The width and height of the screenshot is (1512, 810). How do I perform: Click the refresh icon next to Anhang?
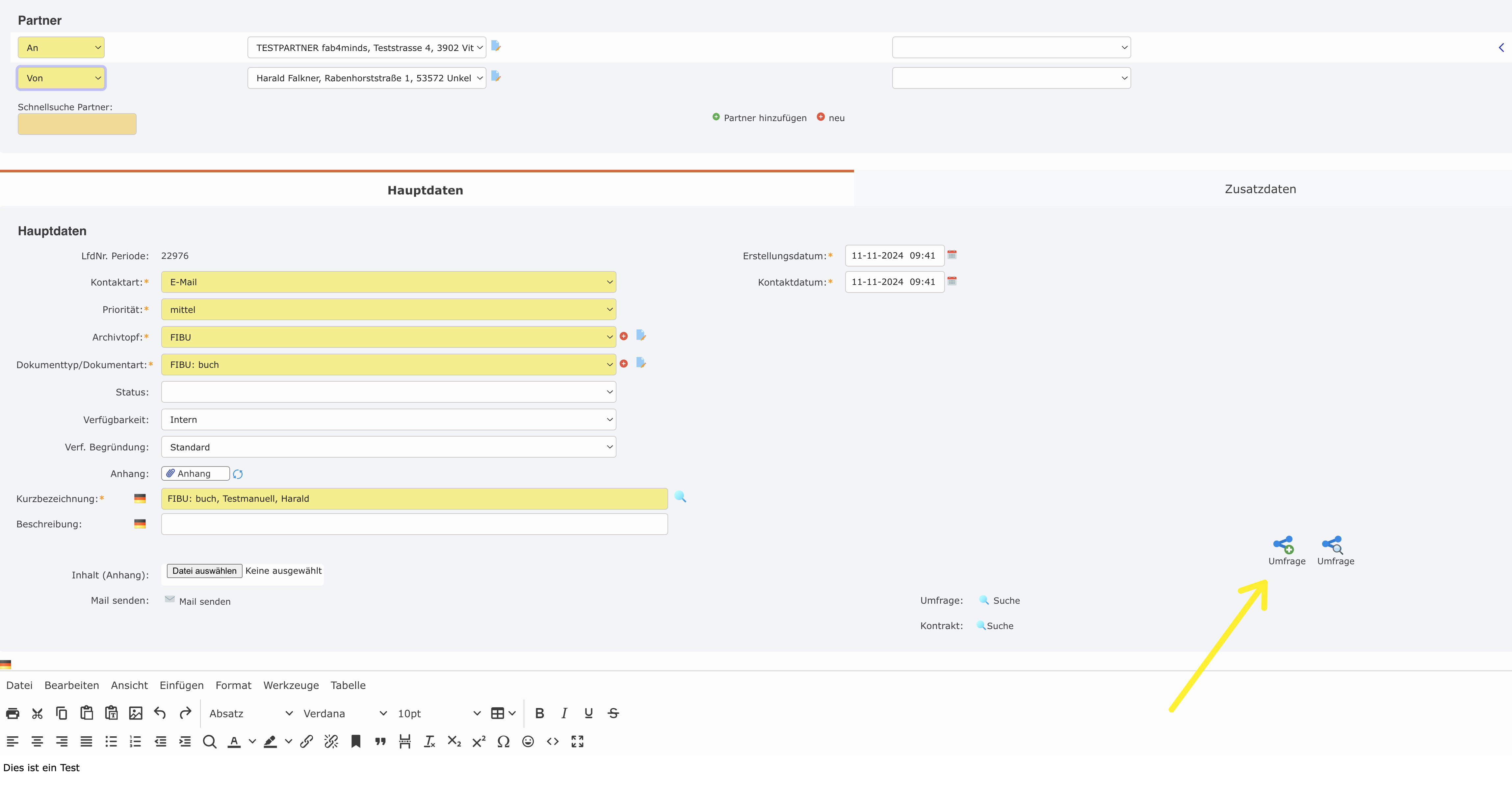[238, 474]
